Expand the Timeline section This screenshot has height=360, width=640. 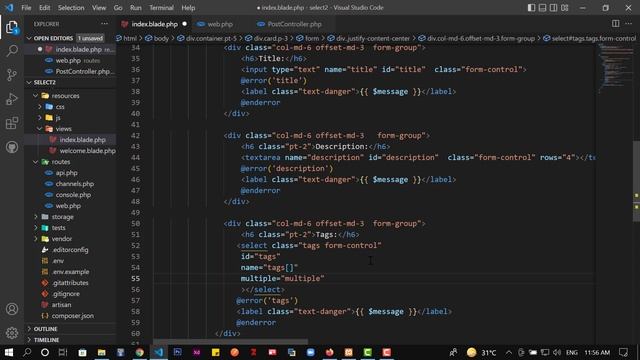46,340
